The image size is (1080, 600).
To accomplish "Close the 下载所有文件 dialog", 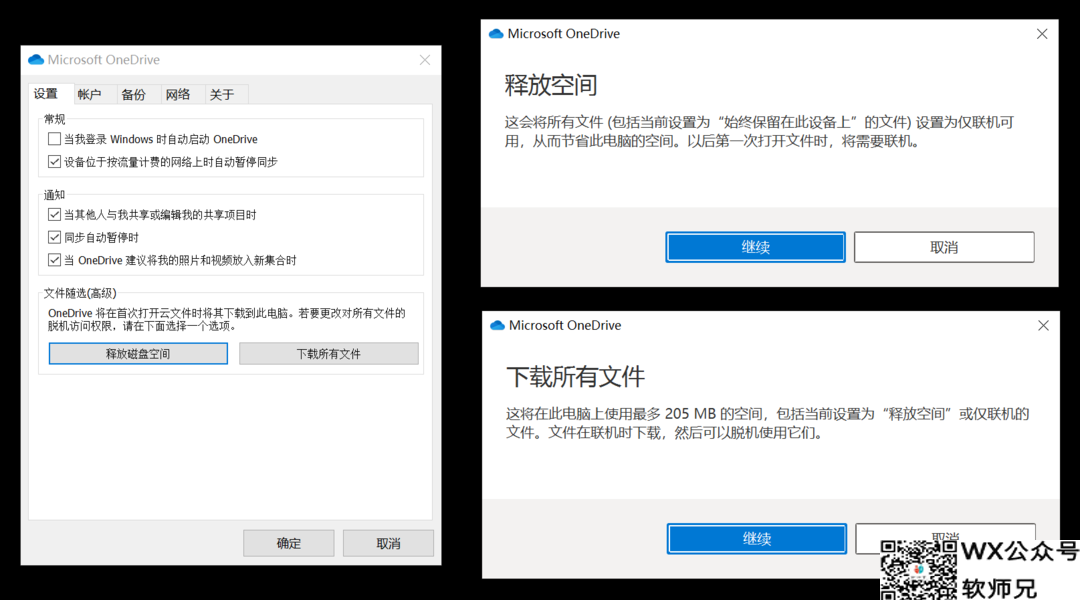I will 1043,326.
